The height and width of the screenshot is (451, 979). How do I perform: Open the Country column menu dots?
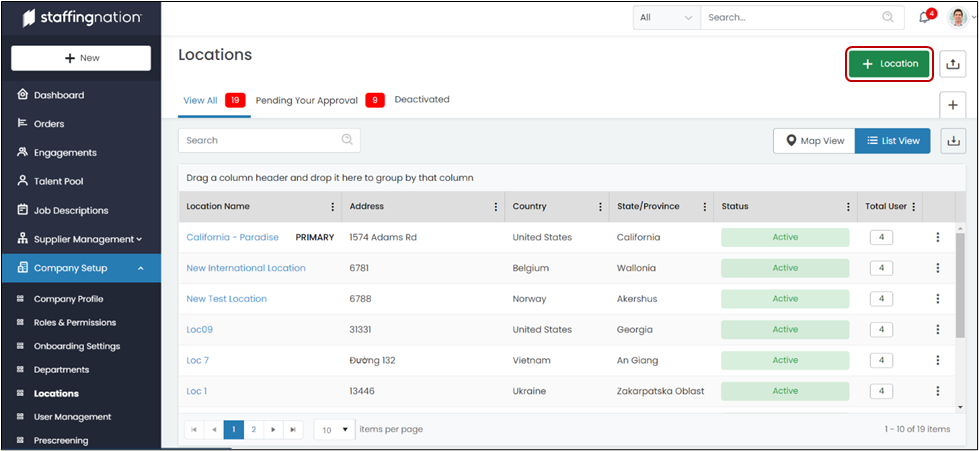pyautogui.click(x=600, y=207)
